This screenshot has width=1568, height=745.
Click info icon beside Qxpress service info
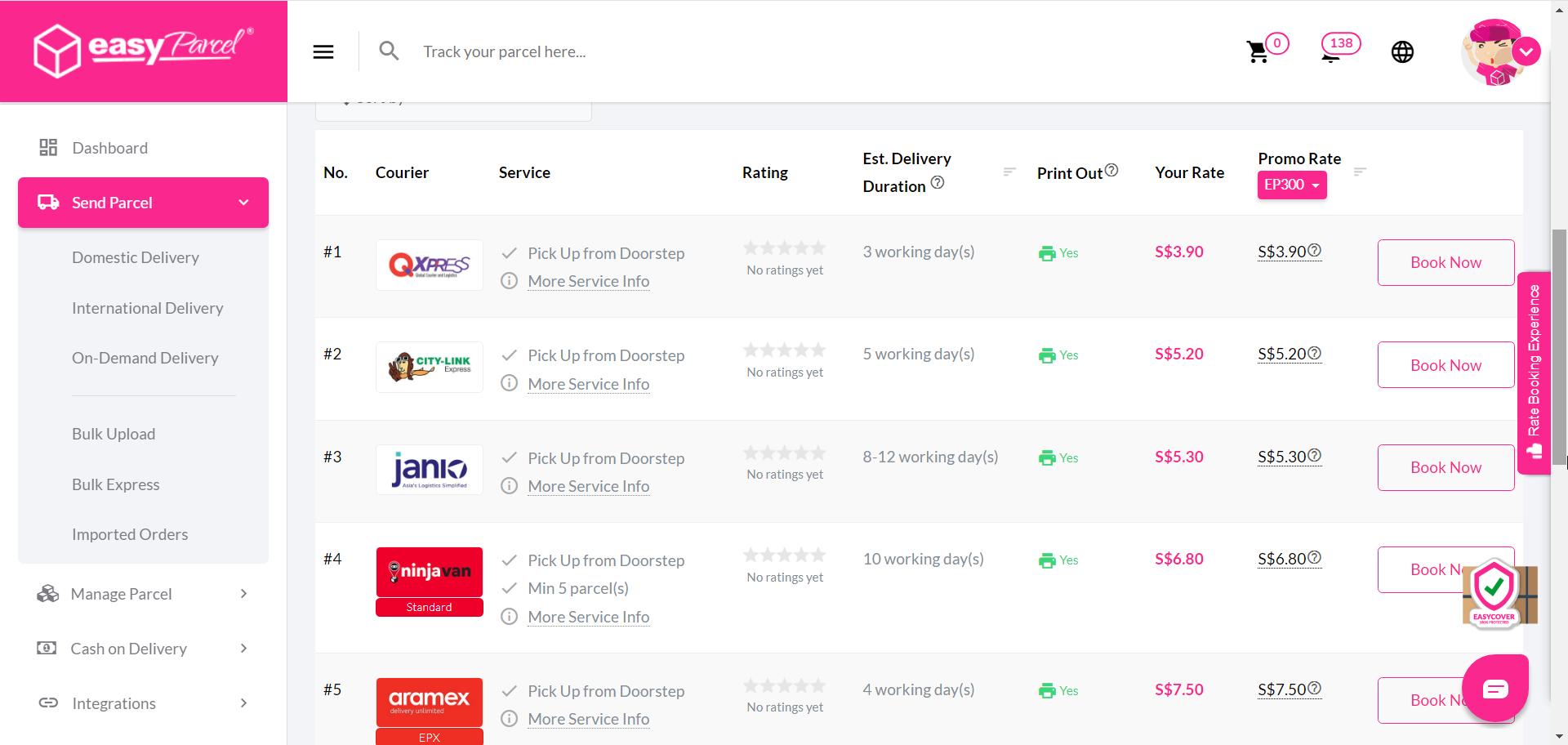[x=509, y=281]
